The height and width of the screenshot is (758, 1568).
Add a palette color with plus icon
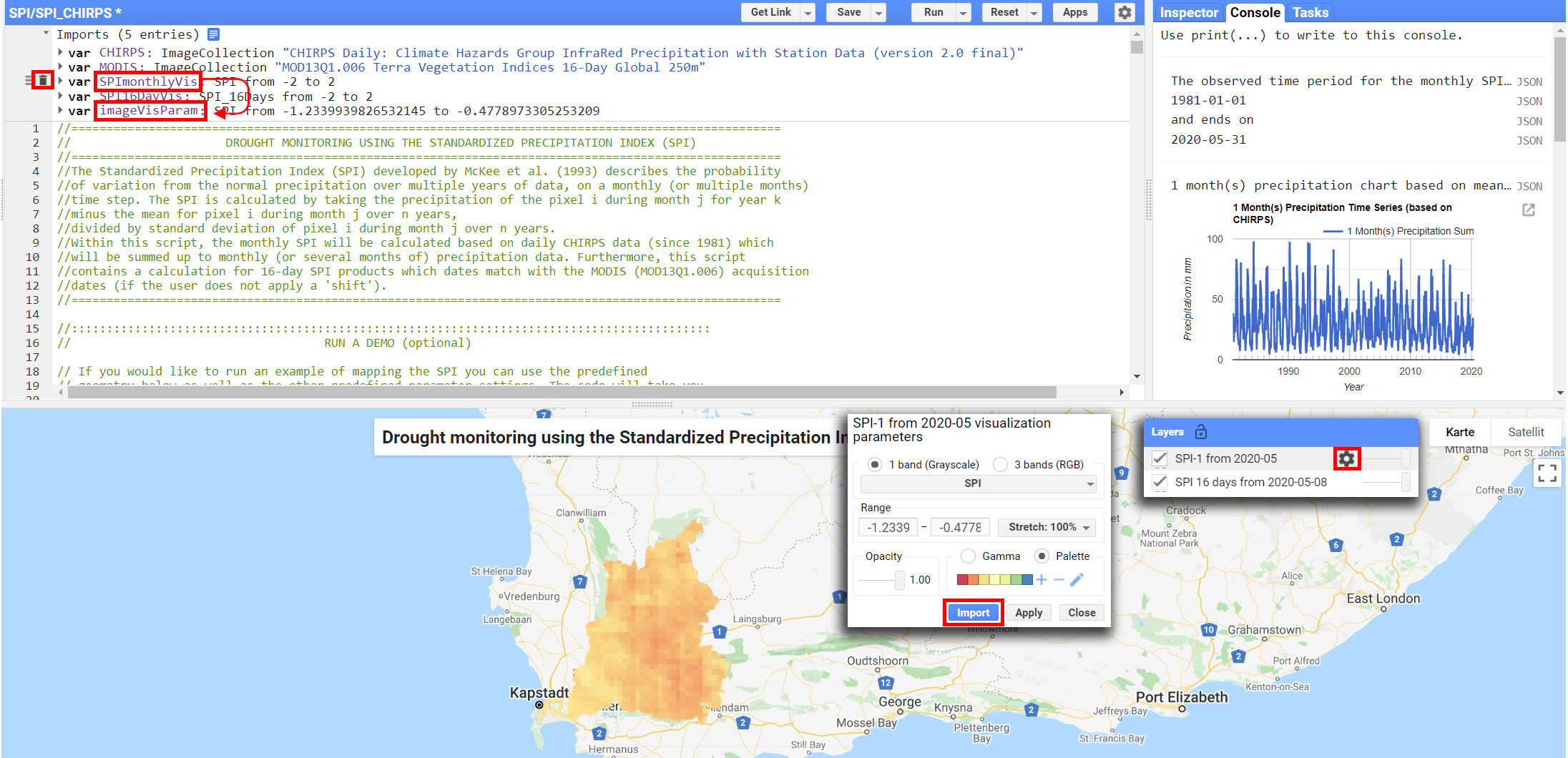(x=1042, y=580)
